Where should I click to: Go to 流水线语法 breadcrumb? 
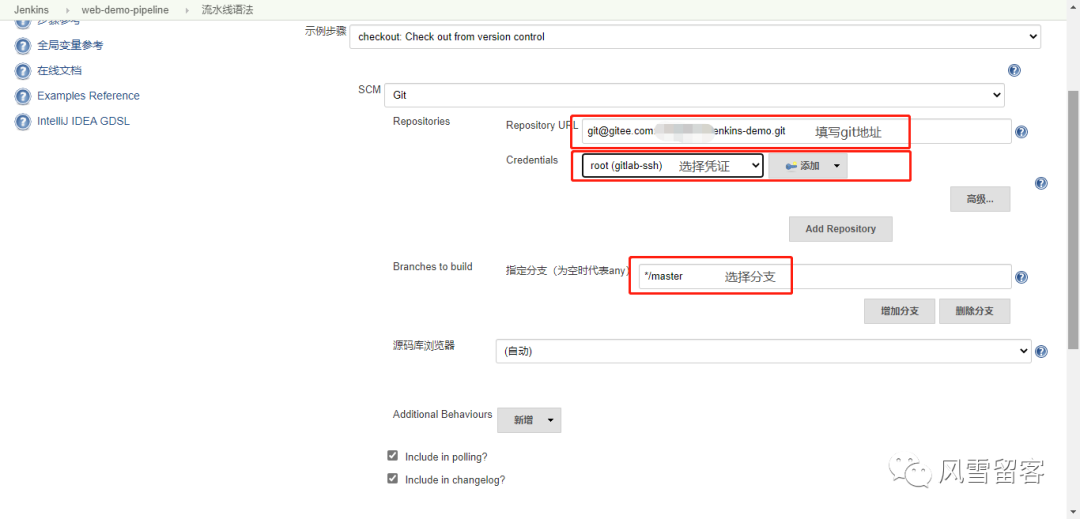point(227,10)
